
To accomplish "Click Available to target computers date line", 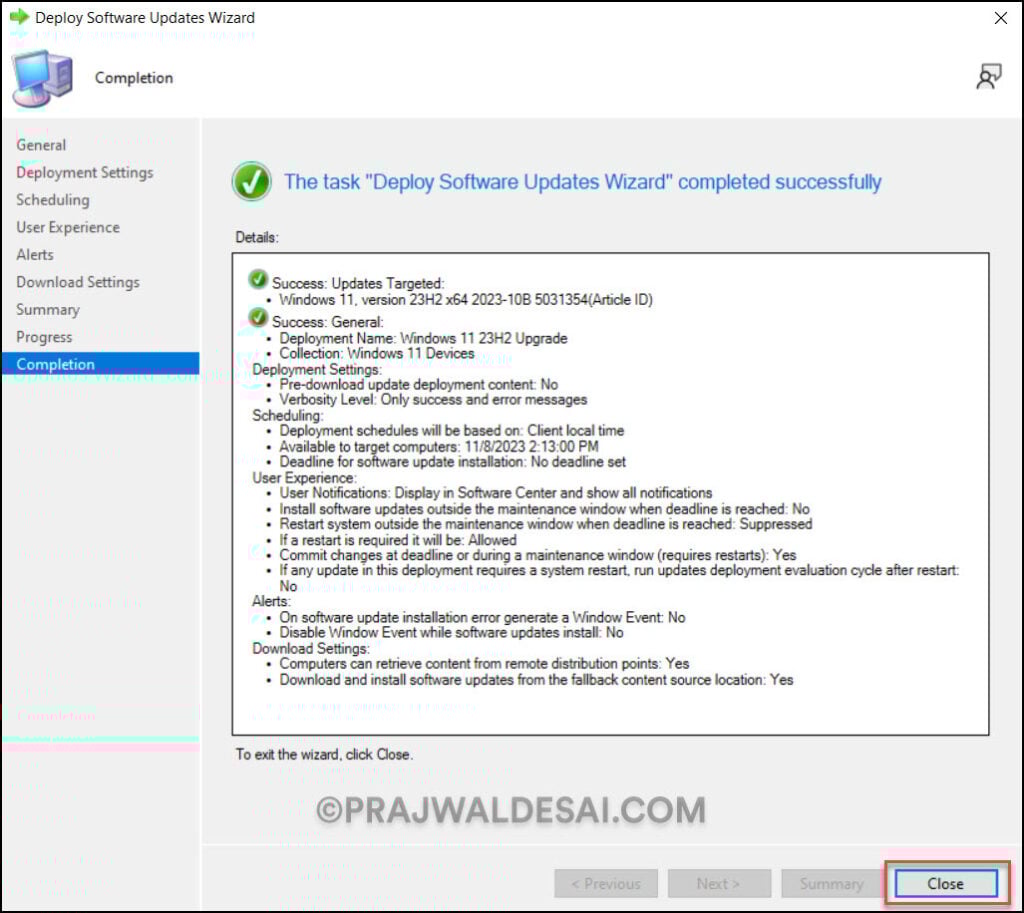I will pos(439,447).
